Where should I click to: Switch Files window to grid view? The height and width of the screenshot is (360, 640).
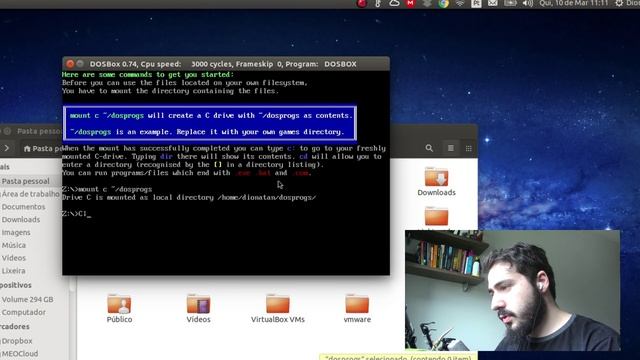click(469, 148)
